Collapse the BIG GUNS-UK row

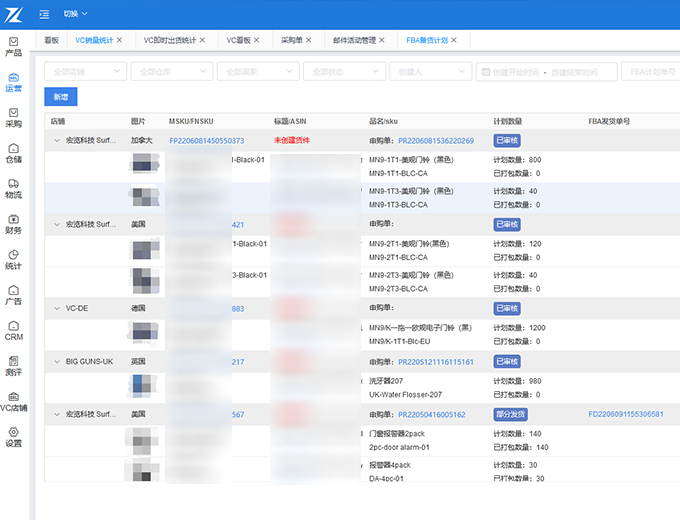[57, 362]
